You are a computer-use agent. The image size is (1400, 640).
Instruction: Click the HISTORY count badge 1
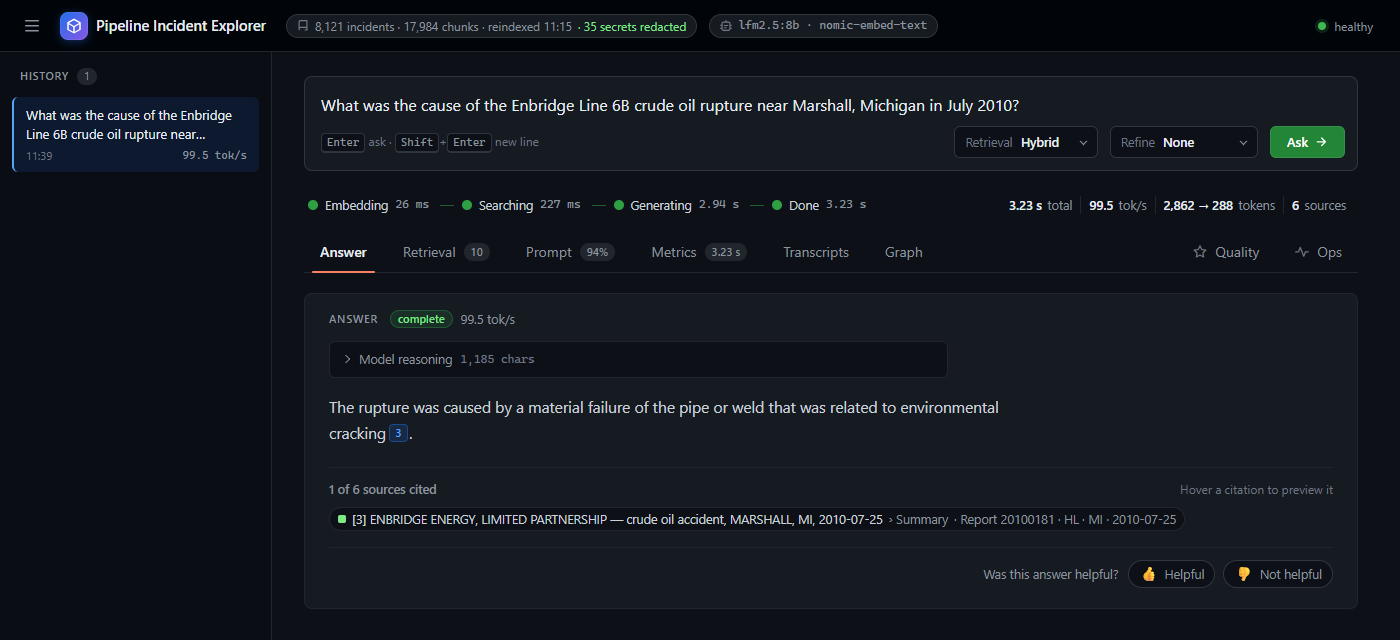[86, 76]
